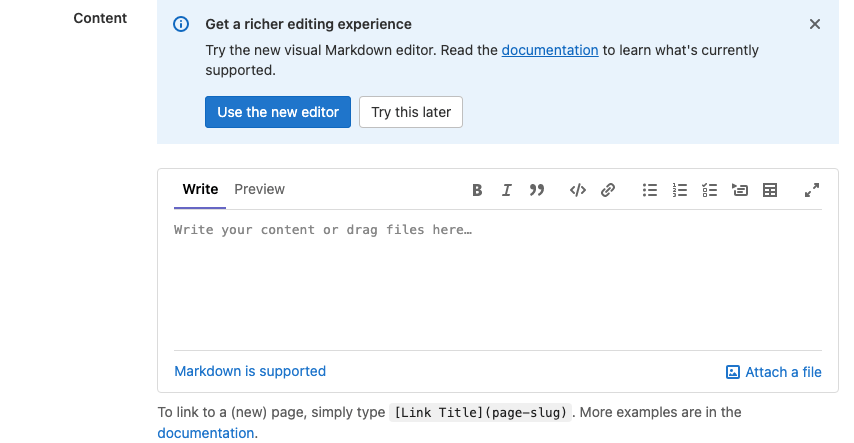Viewport: 854px width, 443px height.
Task: Click Attach a file
Action: 774,372
